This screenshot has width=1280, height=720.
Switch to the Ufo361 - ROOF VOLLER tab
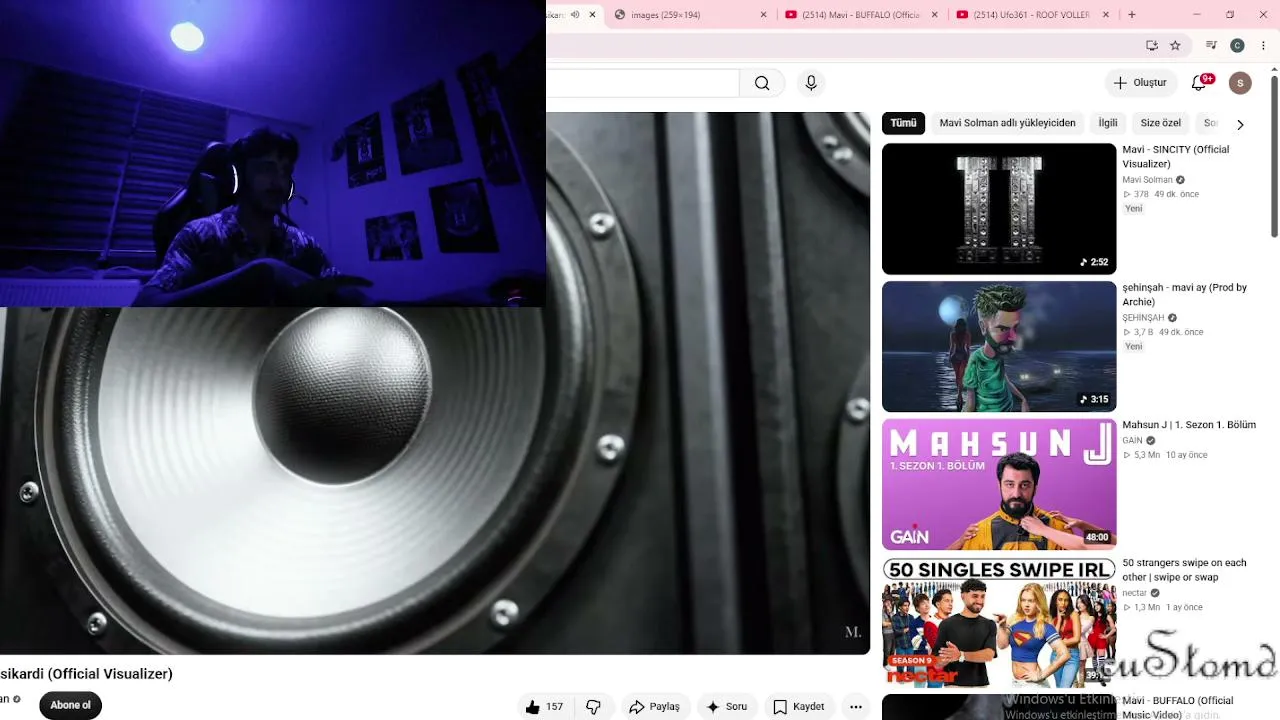click(x=1033, y=15)
